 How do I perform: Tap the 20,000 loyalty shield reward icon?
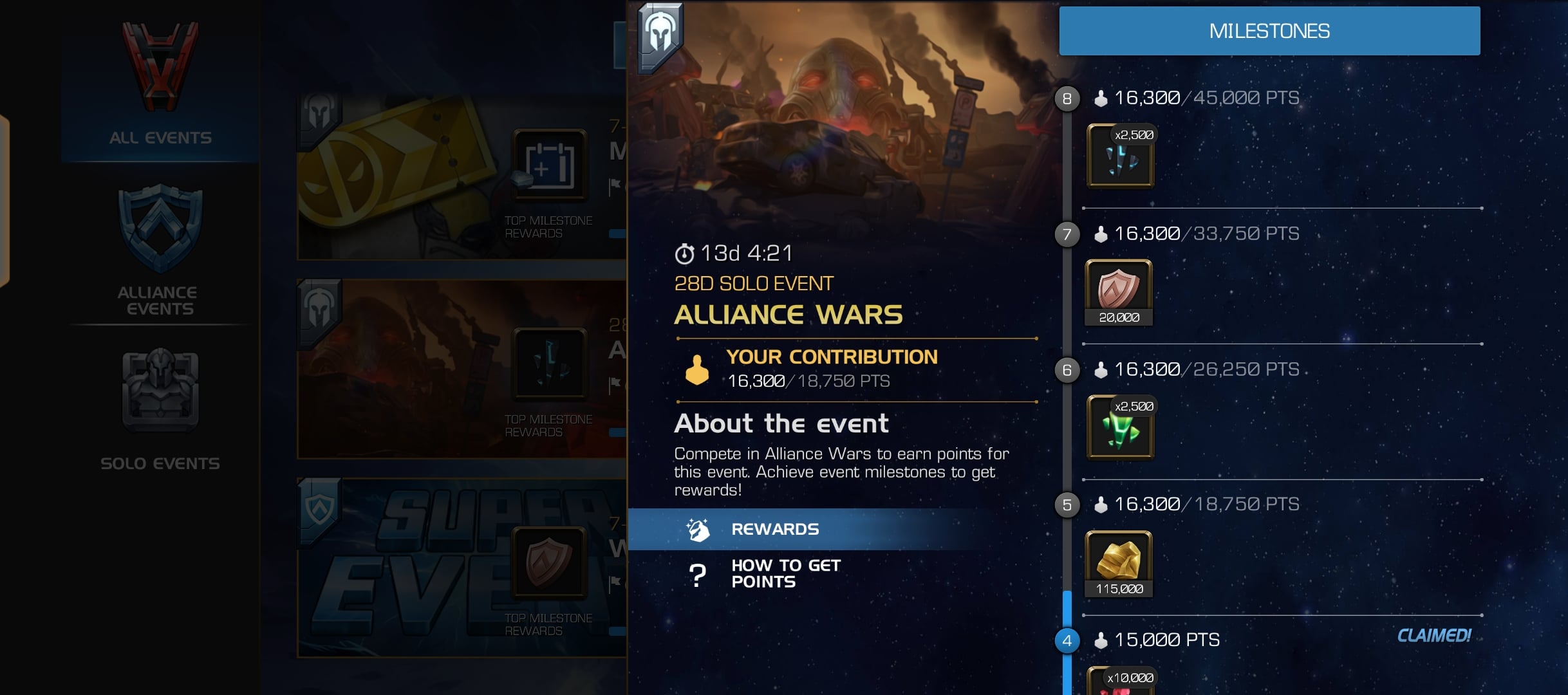[1119, 293]
